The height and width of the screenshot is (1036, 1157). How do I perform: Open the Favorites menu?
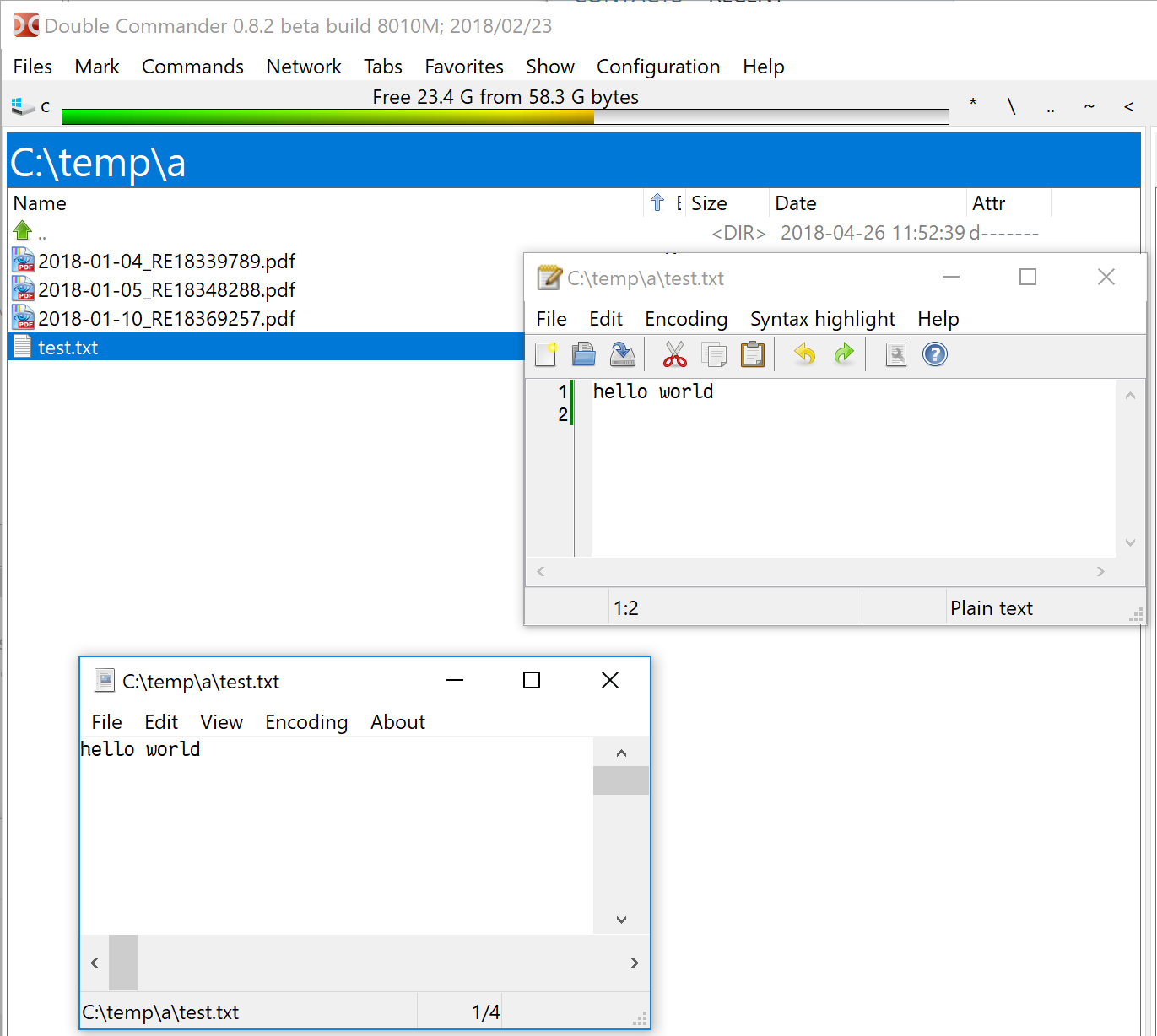tap(463, 67)
